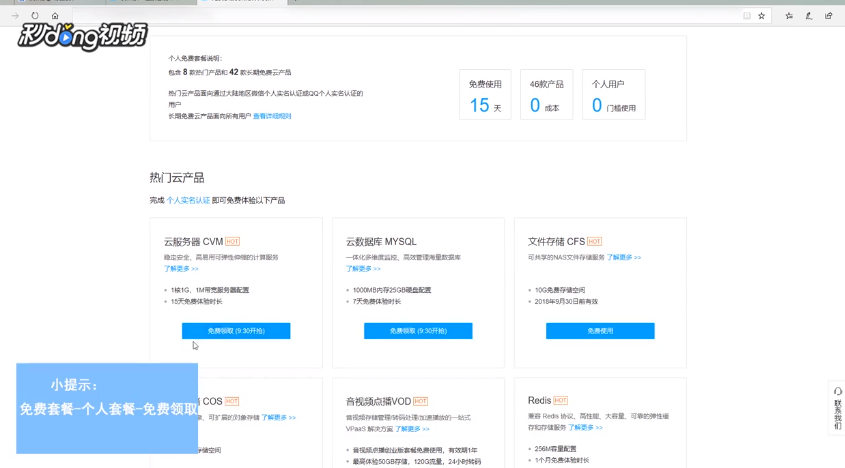
Task: Click 10G免费存储空间 text in CFS card
Action: click(560, 290)
